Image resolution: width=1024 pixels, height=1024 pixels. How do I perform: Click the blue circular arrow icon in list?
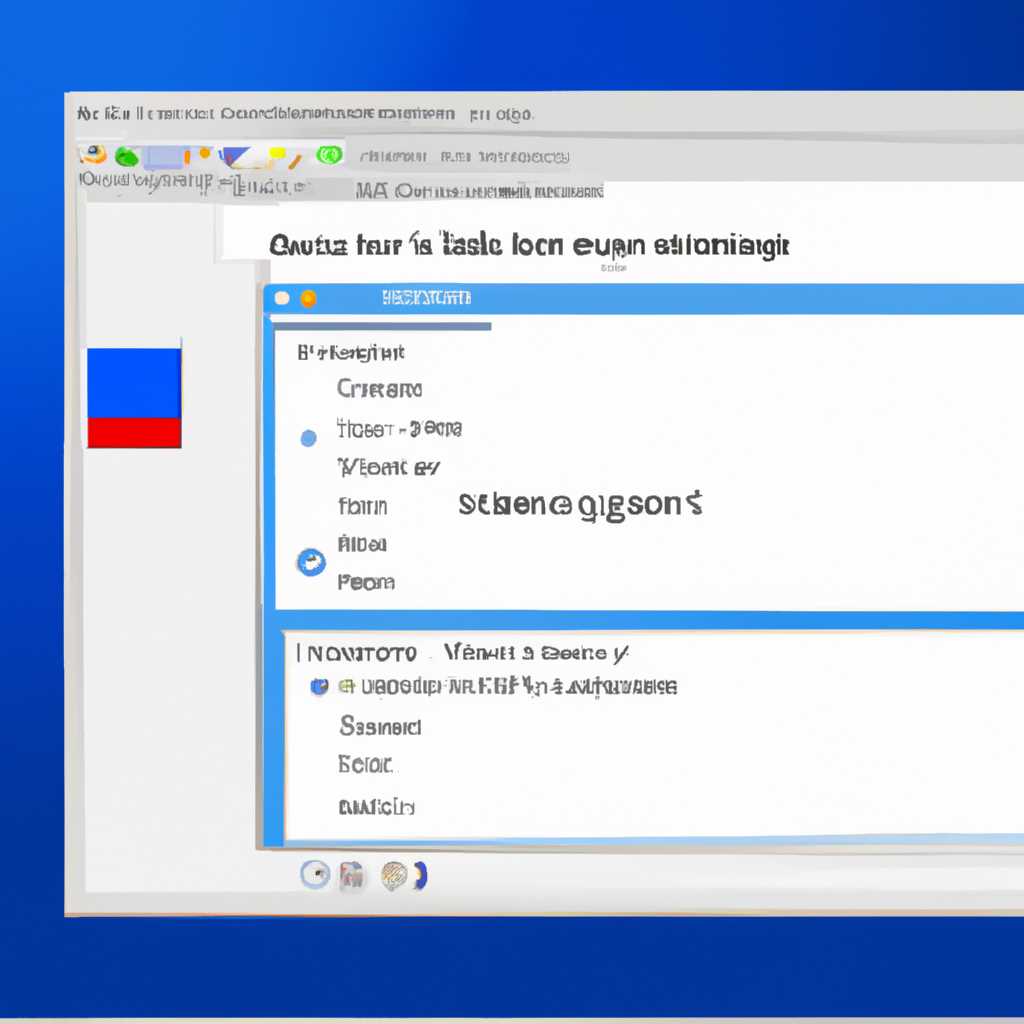[311, 562]
